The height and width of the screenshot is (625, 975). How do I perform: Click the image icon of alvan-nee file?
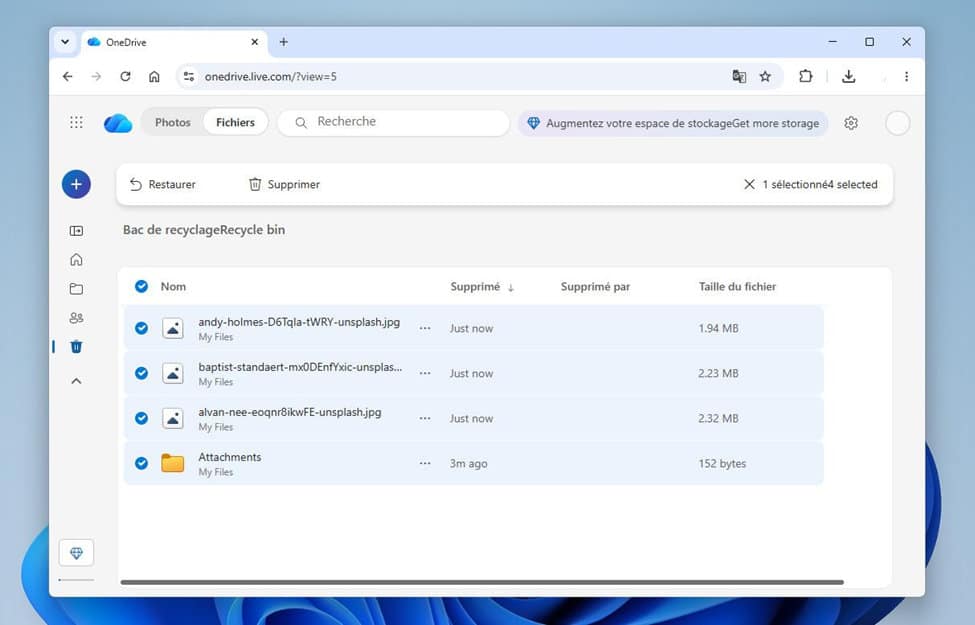[173, 419]
